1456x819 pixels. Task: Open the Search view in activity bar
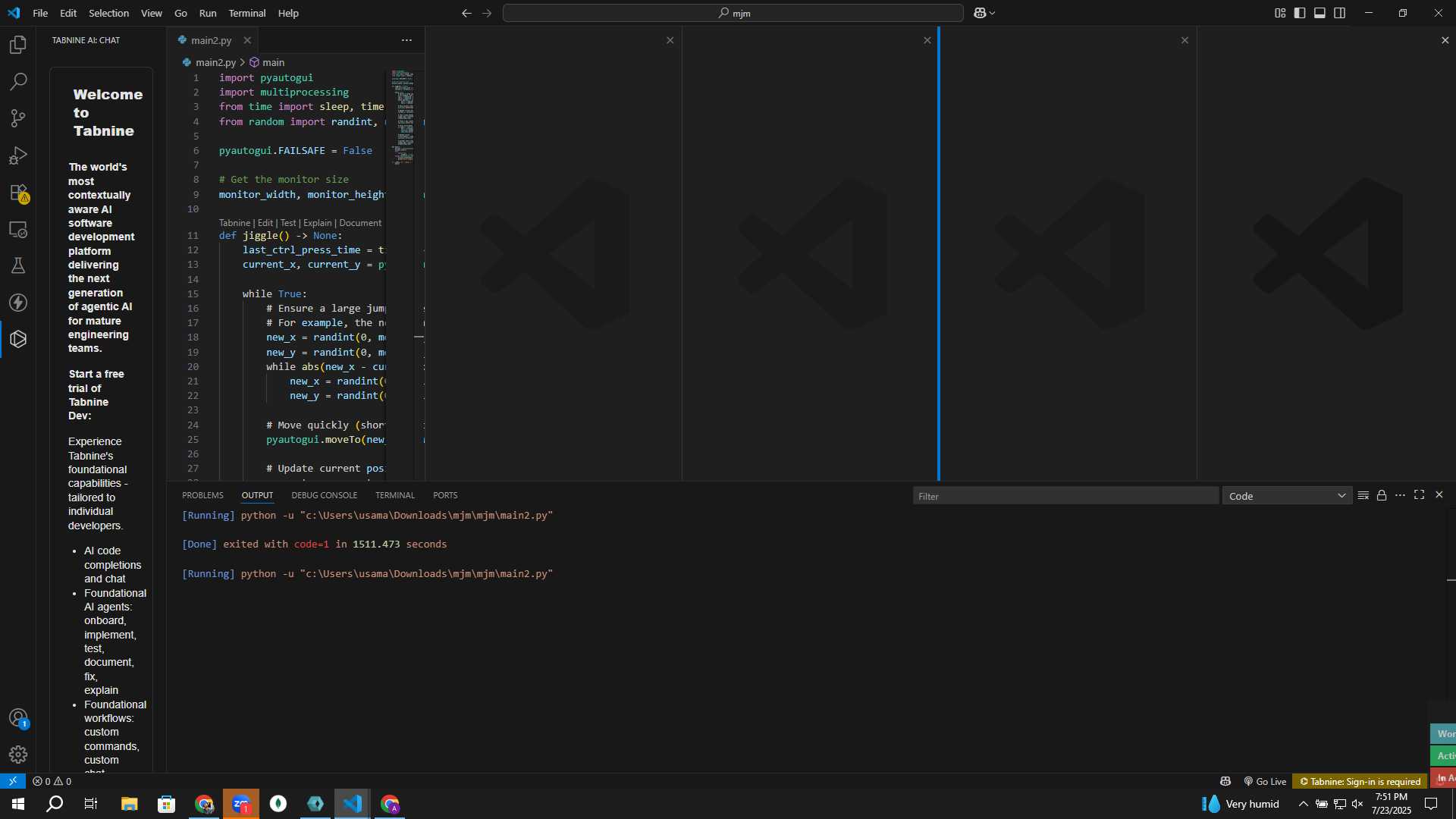(18, 81)
